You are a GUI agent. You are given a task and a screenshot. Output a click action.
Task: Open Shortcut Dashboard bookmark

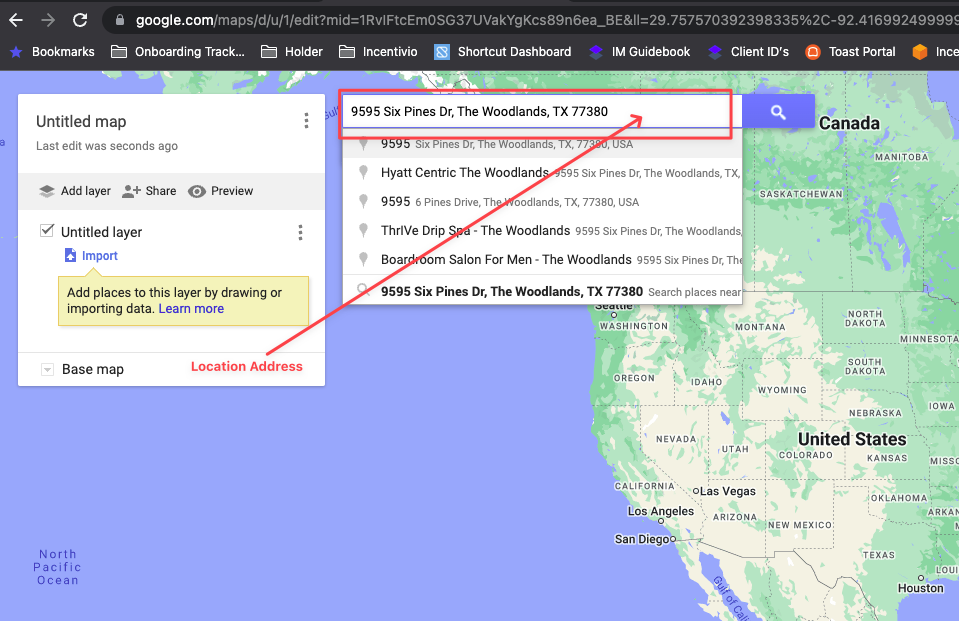502,52
